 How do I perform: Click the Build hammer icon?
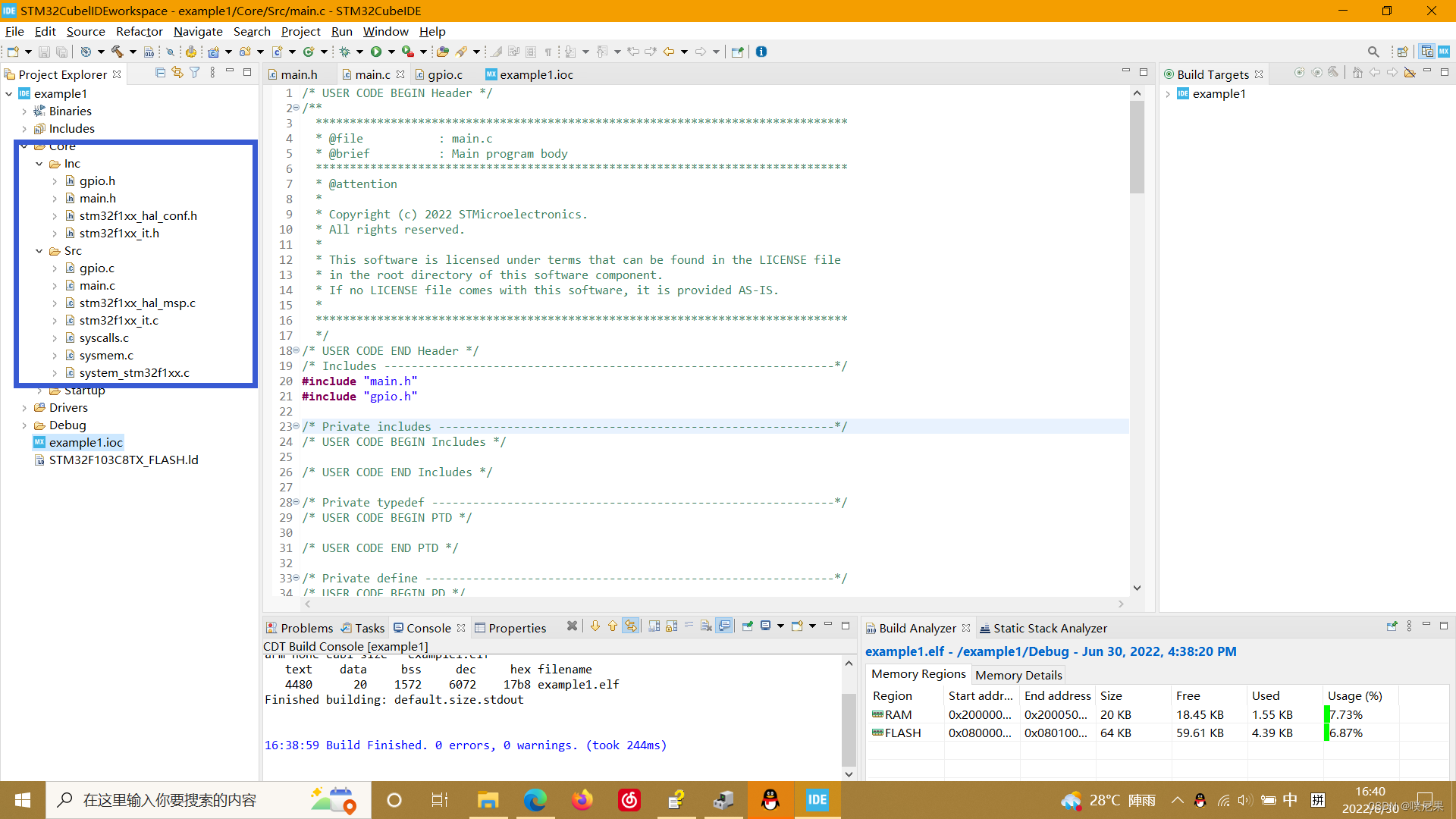point(117,52)
